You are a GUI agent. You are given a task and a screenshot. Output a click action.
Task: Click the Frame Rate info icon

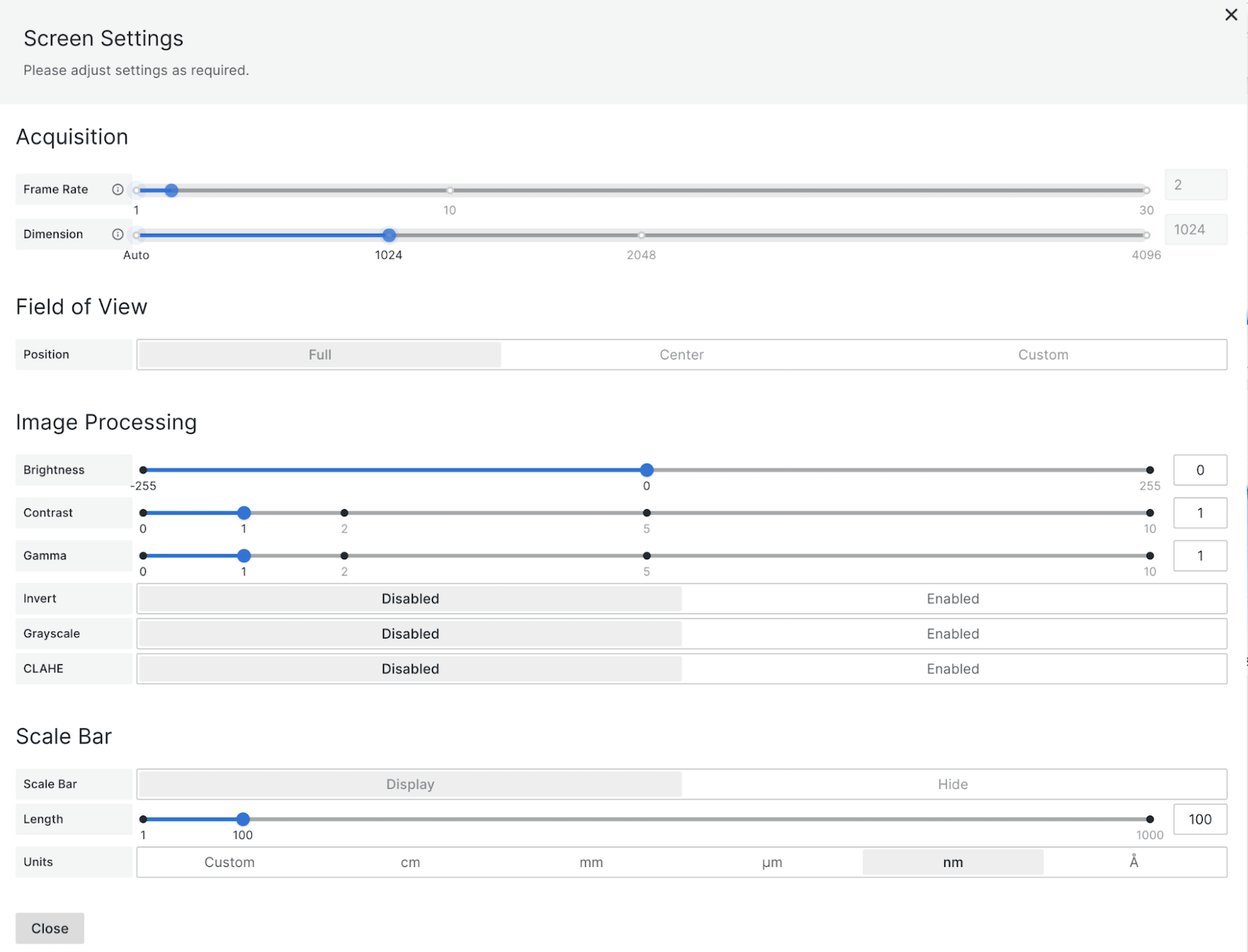pyautogui.click(x=118, y=189)
